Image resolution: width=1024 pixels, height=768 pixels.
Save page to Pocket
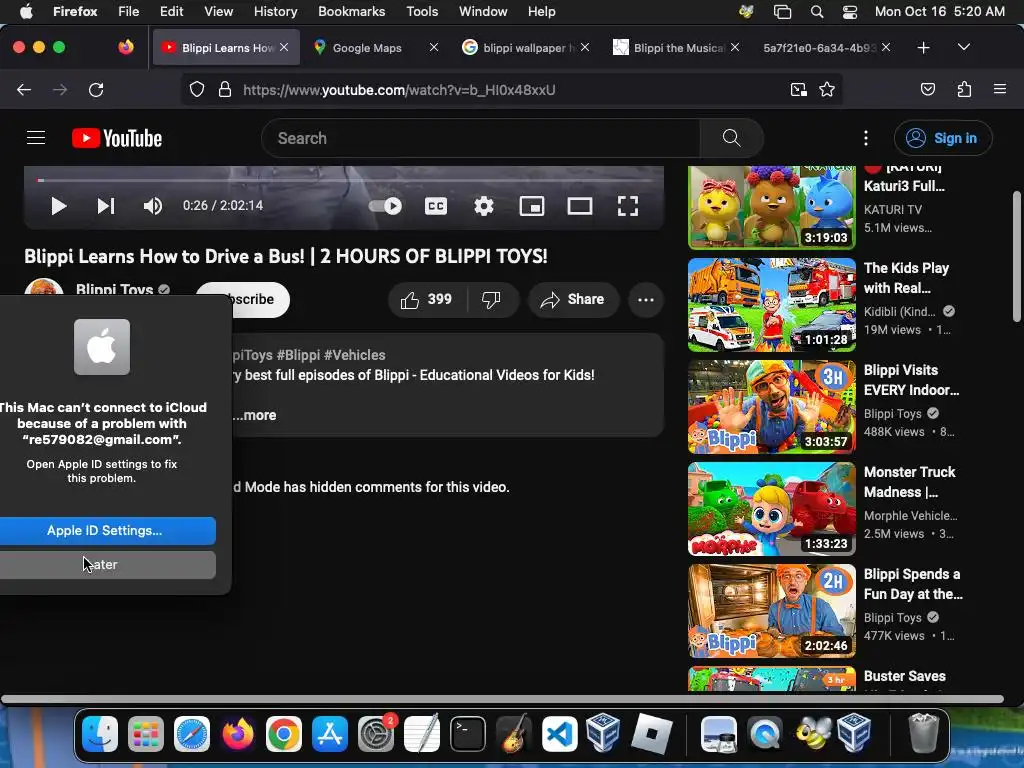coord(927,89)
